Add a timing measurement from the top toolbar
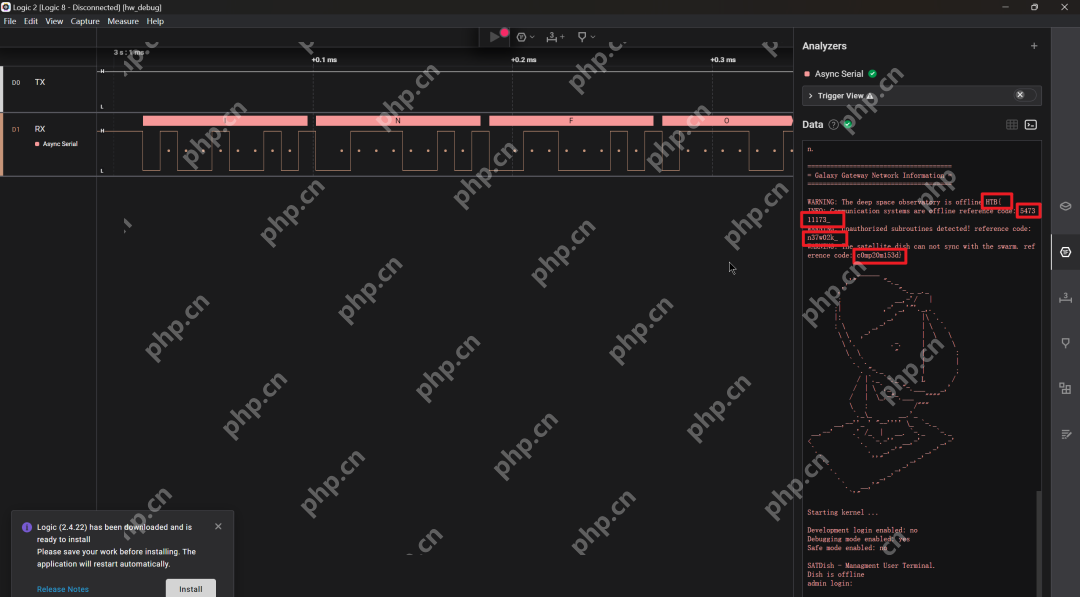Viewport: 1080px width, 597px height. pyautogui.click(x=555, y=37)
